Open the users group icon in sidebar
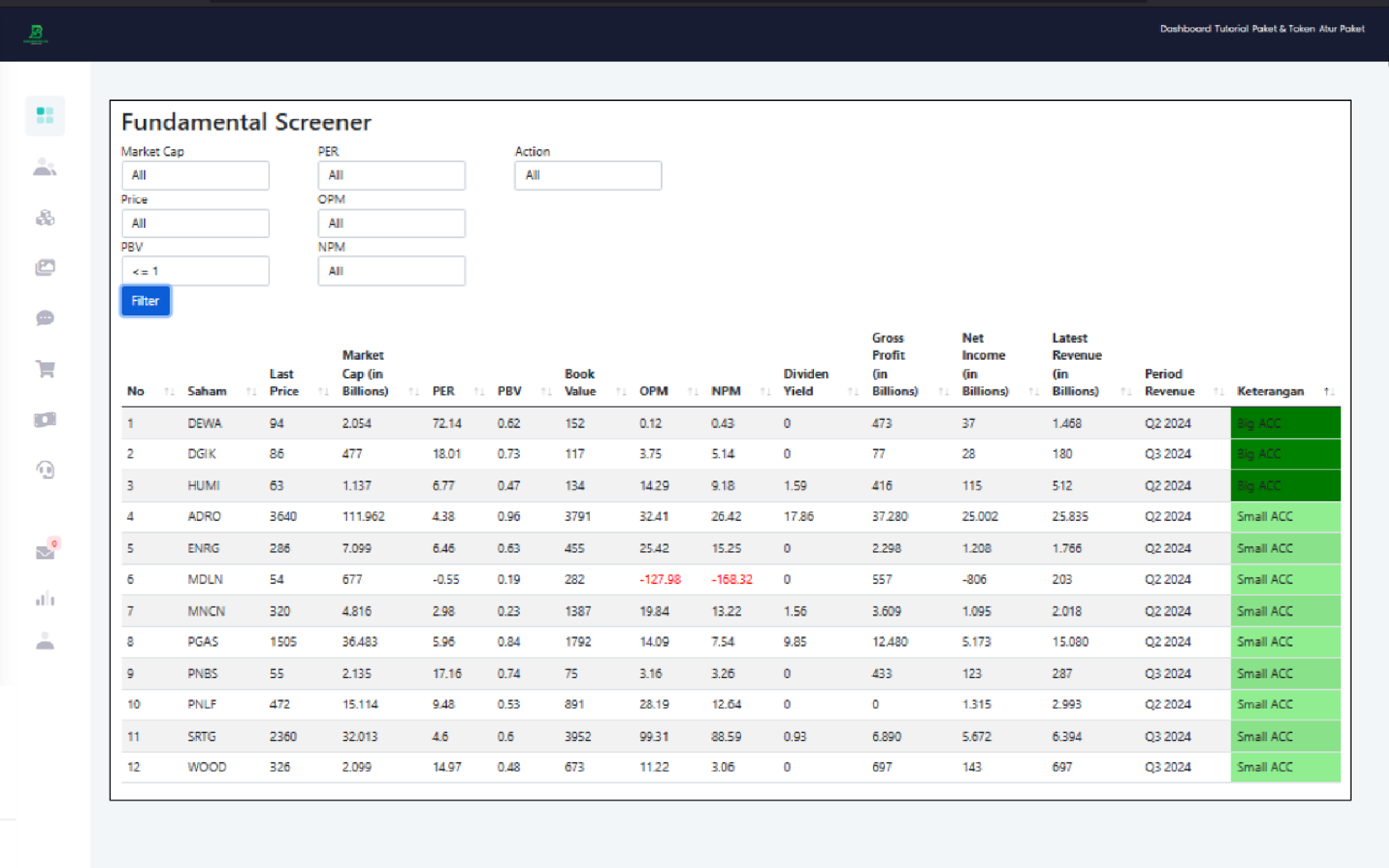1389x868 pixels. click(x=45, y=167)
